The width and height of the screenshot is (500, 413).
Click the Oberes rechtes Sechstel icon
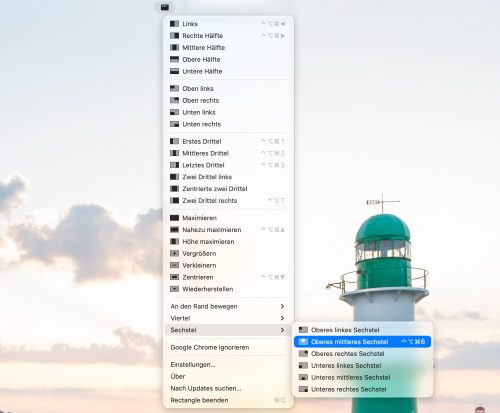point(303,354)
